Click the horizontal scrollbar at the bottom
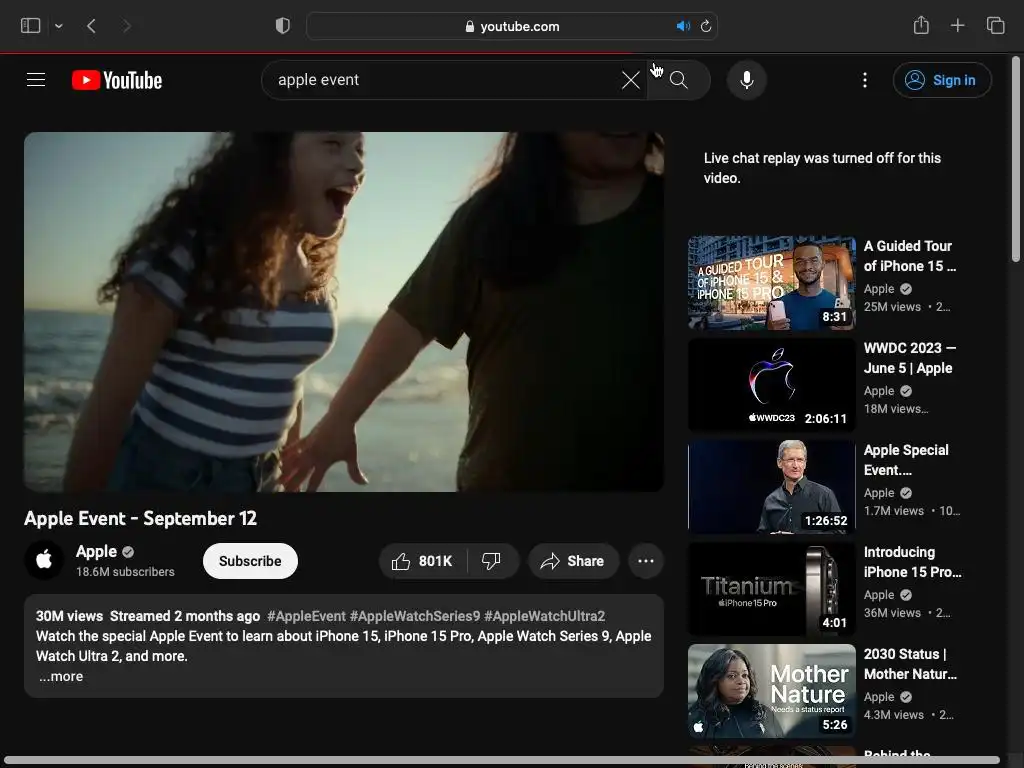The height and width of the screenshot is (768, 1024). click(502, 761)
